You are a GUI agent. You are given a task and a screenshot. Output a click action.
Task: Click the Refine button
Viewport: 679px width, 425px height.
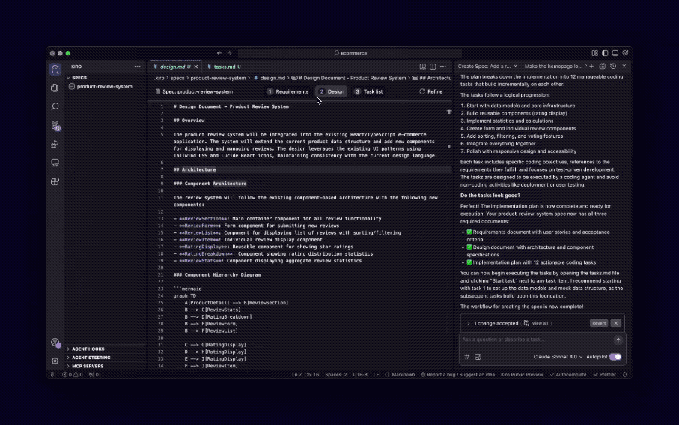click(x=431, y=92)
